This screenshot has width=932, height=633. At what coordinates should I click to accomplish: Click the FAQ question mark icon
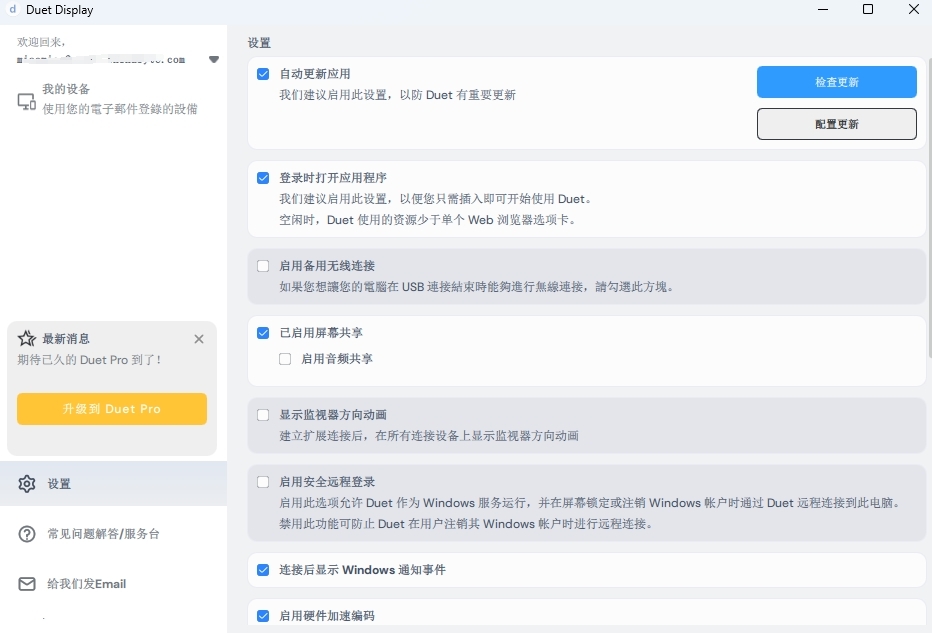pyautogui.click(x=27, y=534)
